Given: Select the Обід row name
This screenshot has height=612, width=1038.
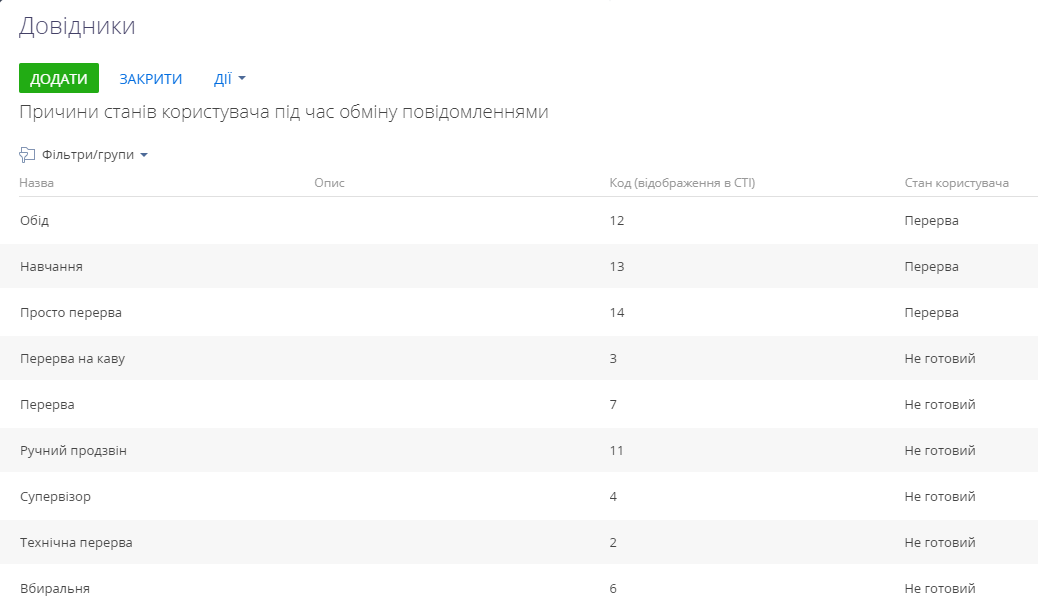Looking at the screenshot, I should (34, 221).
